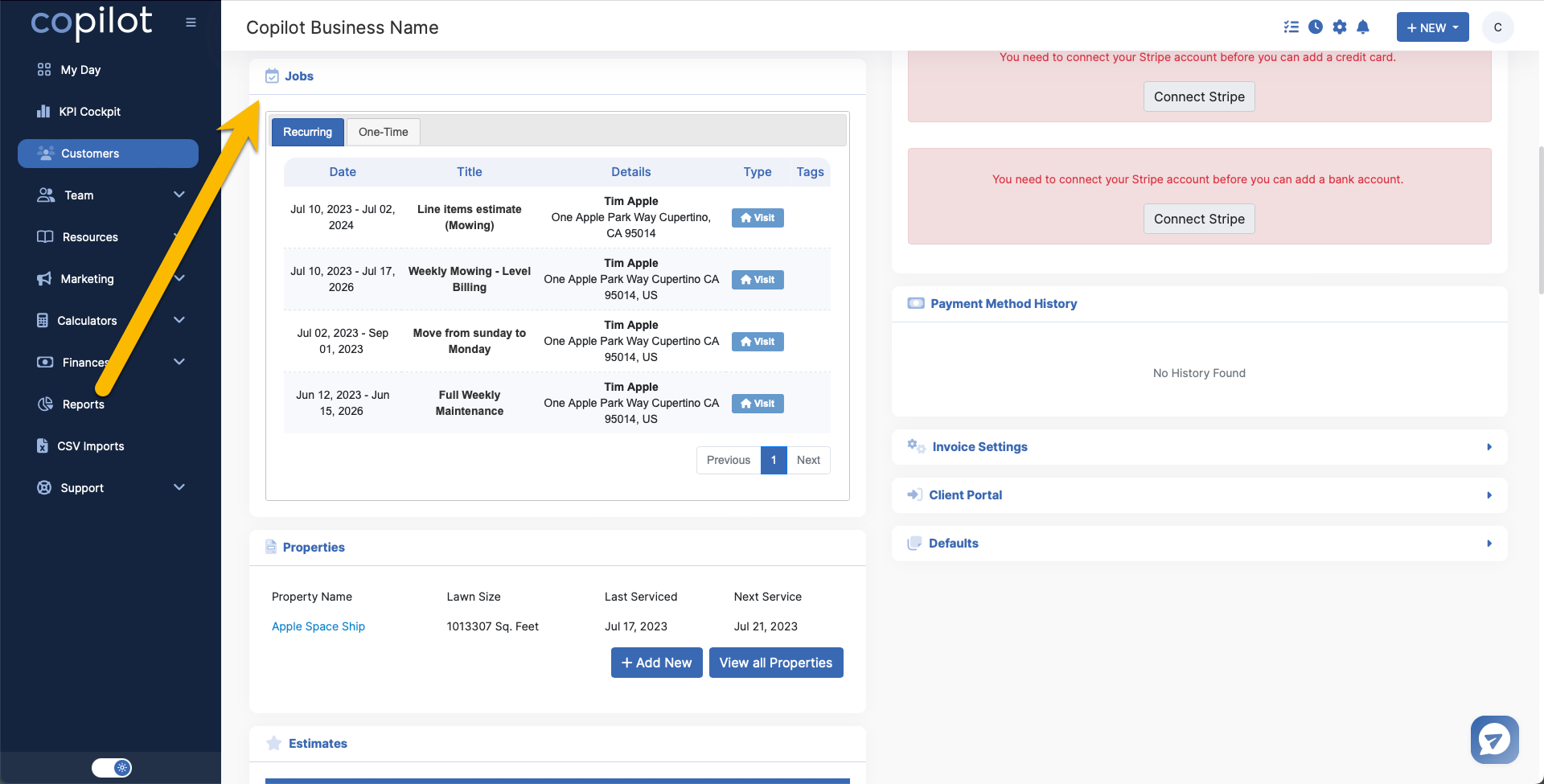Sort jobs by Title column
1544x784 pixels.
tap(470, 172)
